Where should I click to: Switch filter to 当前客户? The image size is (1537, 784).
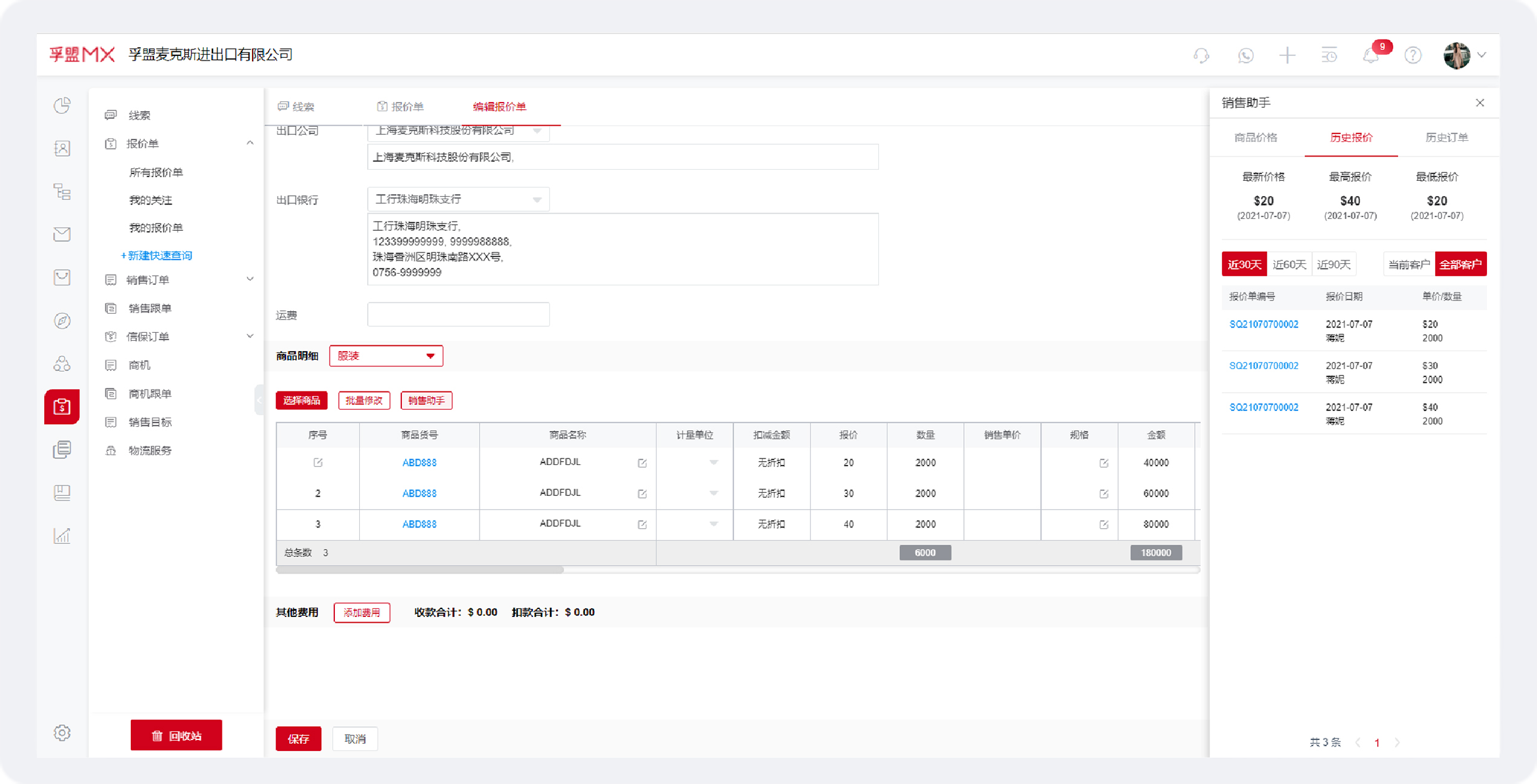pos(1408,264)
